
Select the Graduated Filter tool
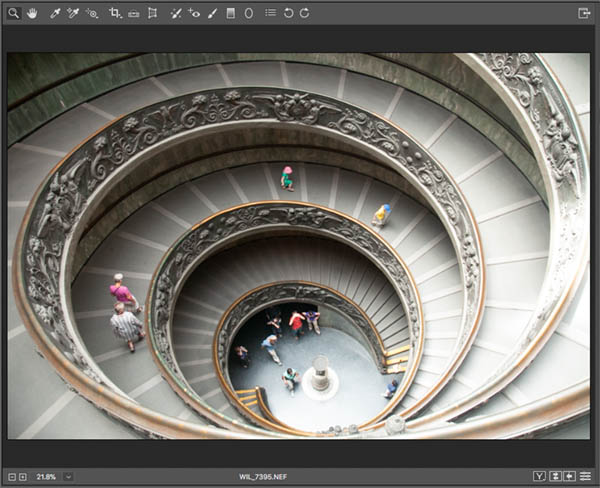(x=231, y=13)
